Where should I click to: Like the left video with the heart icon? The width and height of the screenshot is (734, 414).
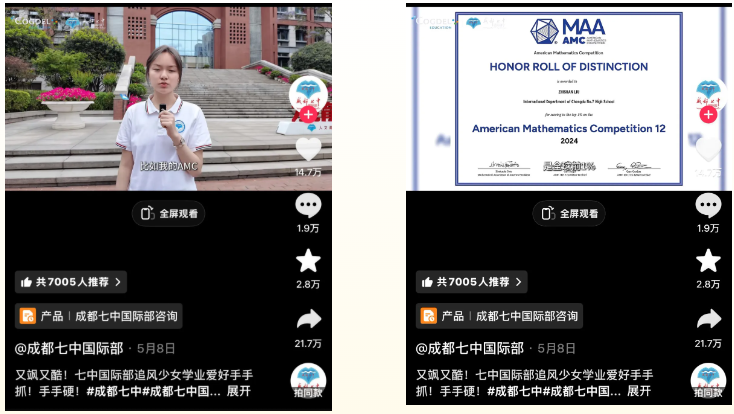pos(308,149)
